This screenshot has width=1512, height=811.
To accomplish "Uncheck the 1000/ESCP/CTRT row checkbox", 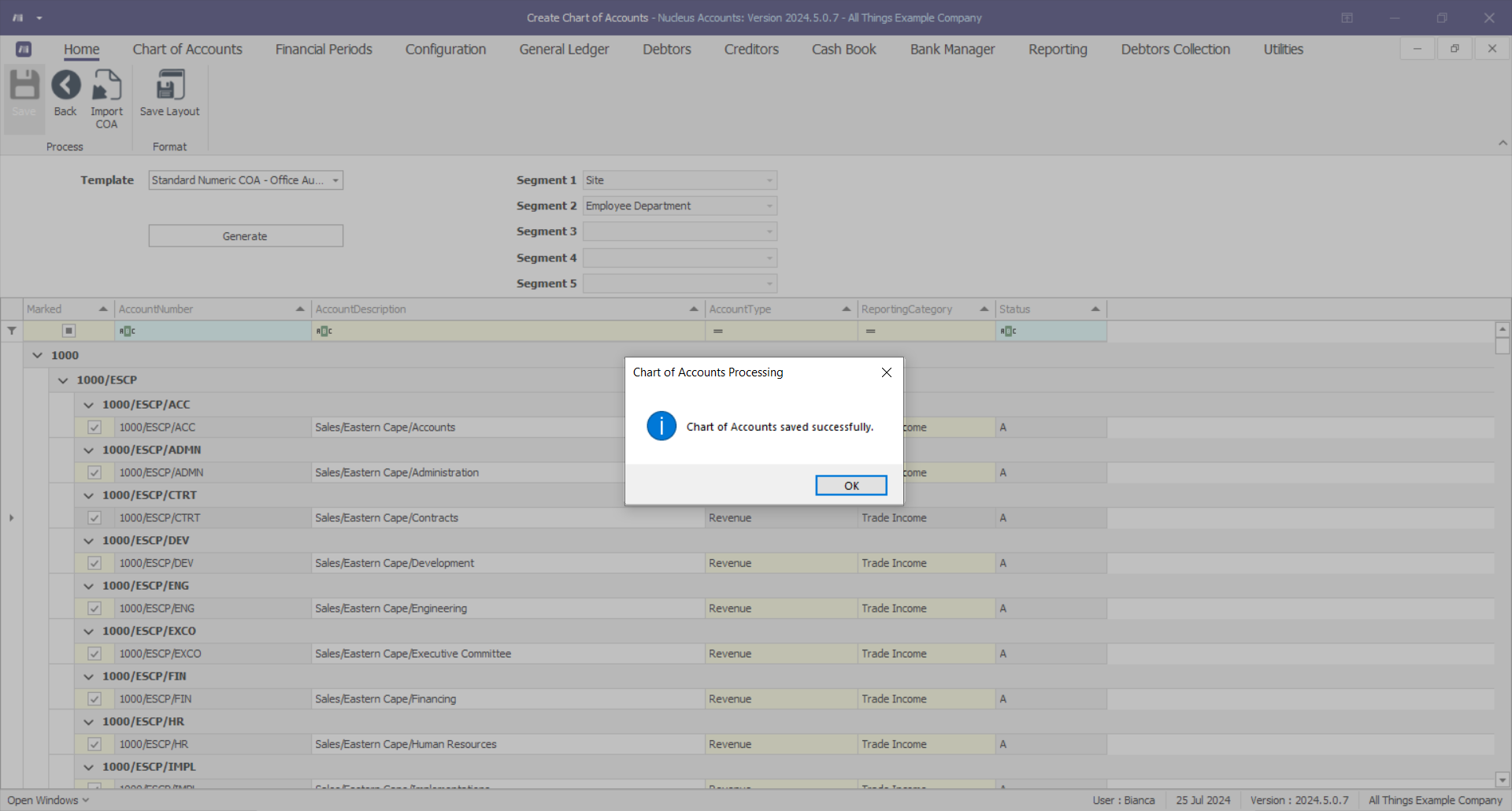I will 94,518.
